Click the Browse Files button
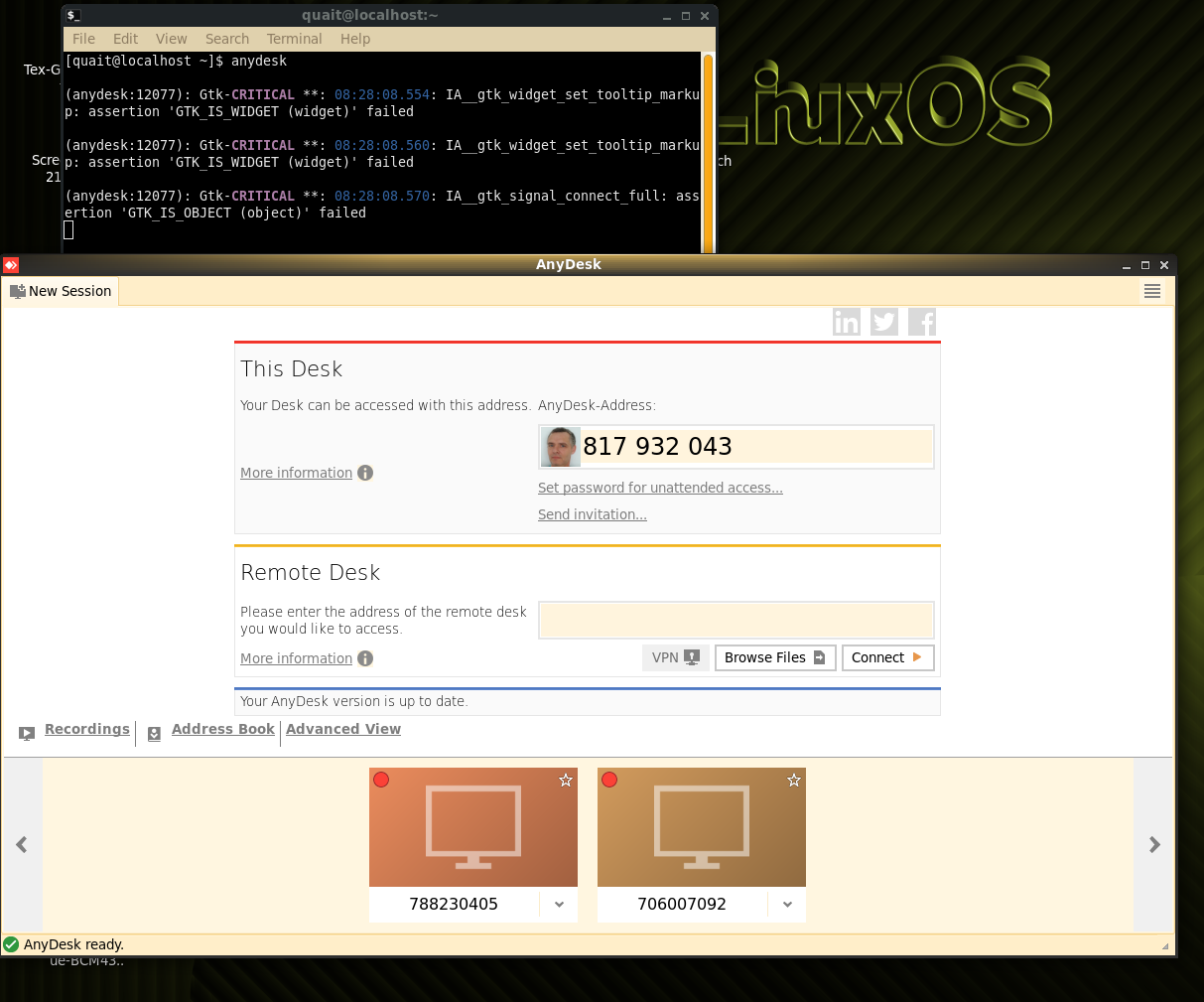 (774, 657)
